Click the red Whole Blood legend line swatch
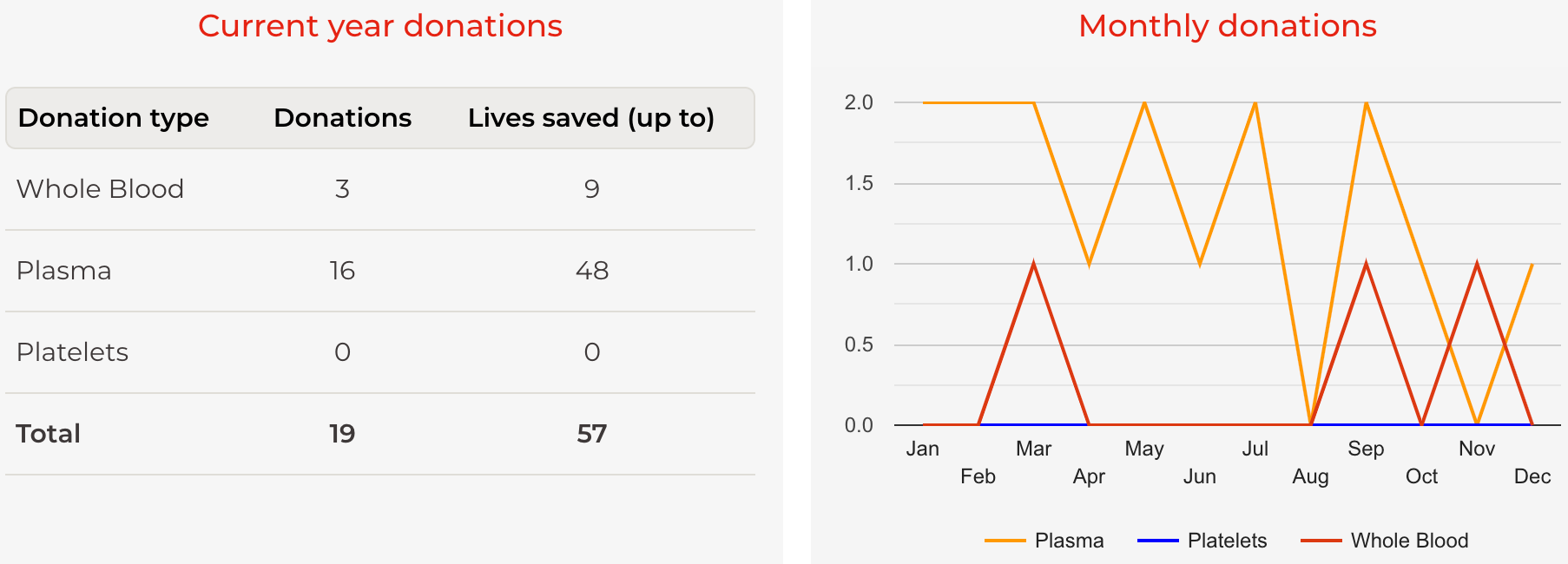This screenshot has width=1568, height=564. tap(1321, 541)
